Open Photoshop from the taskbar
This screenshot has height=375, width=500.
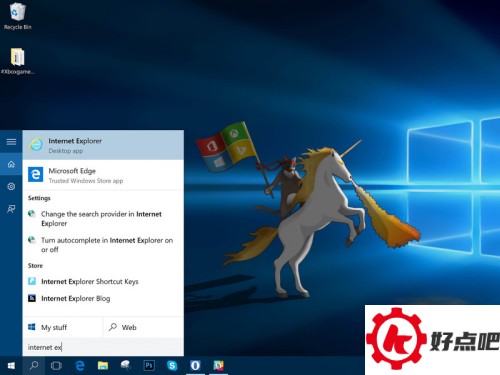(x=149, y=366)
